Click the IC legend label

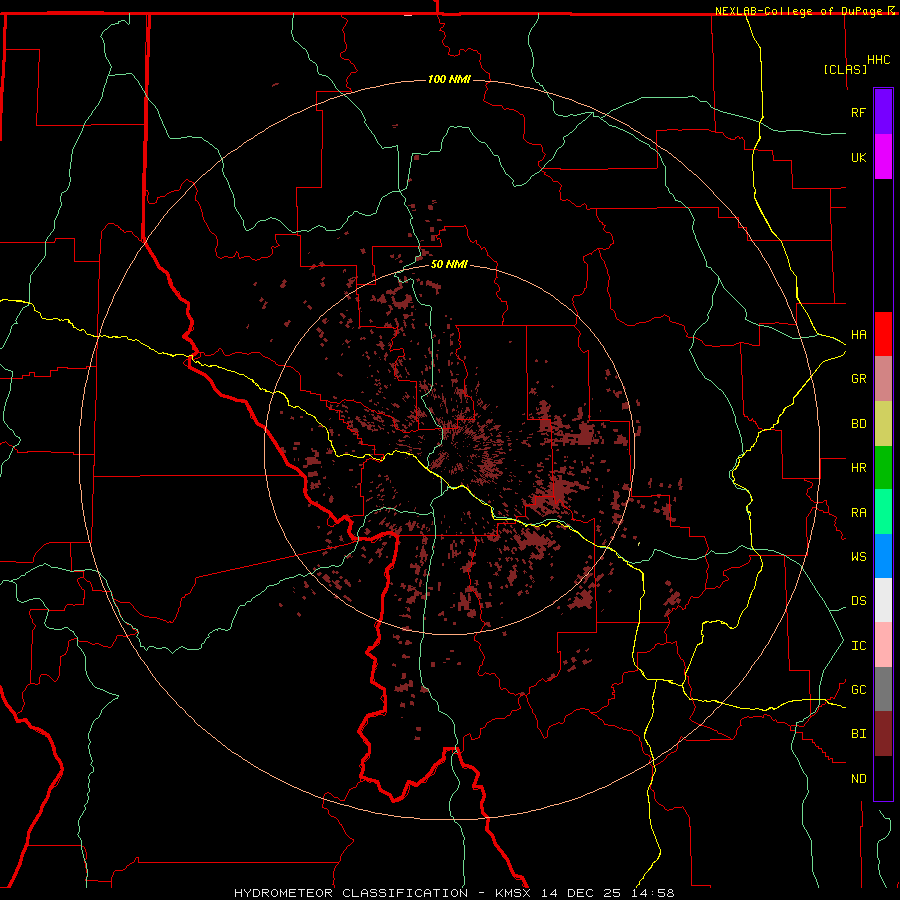point(859,645)
